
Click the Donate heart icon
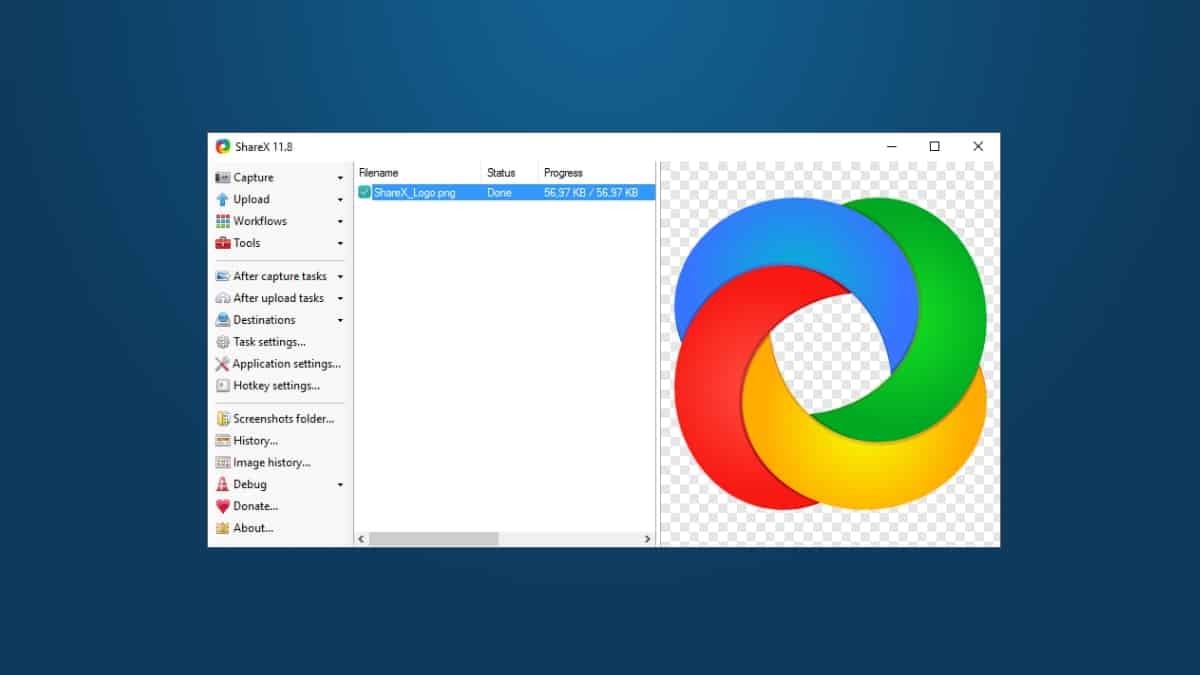223,506
